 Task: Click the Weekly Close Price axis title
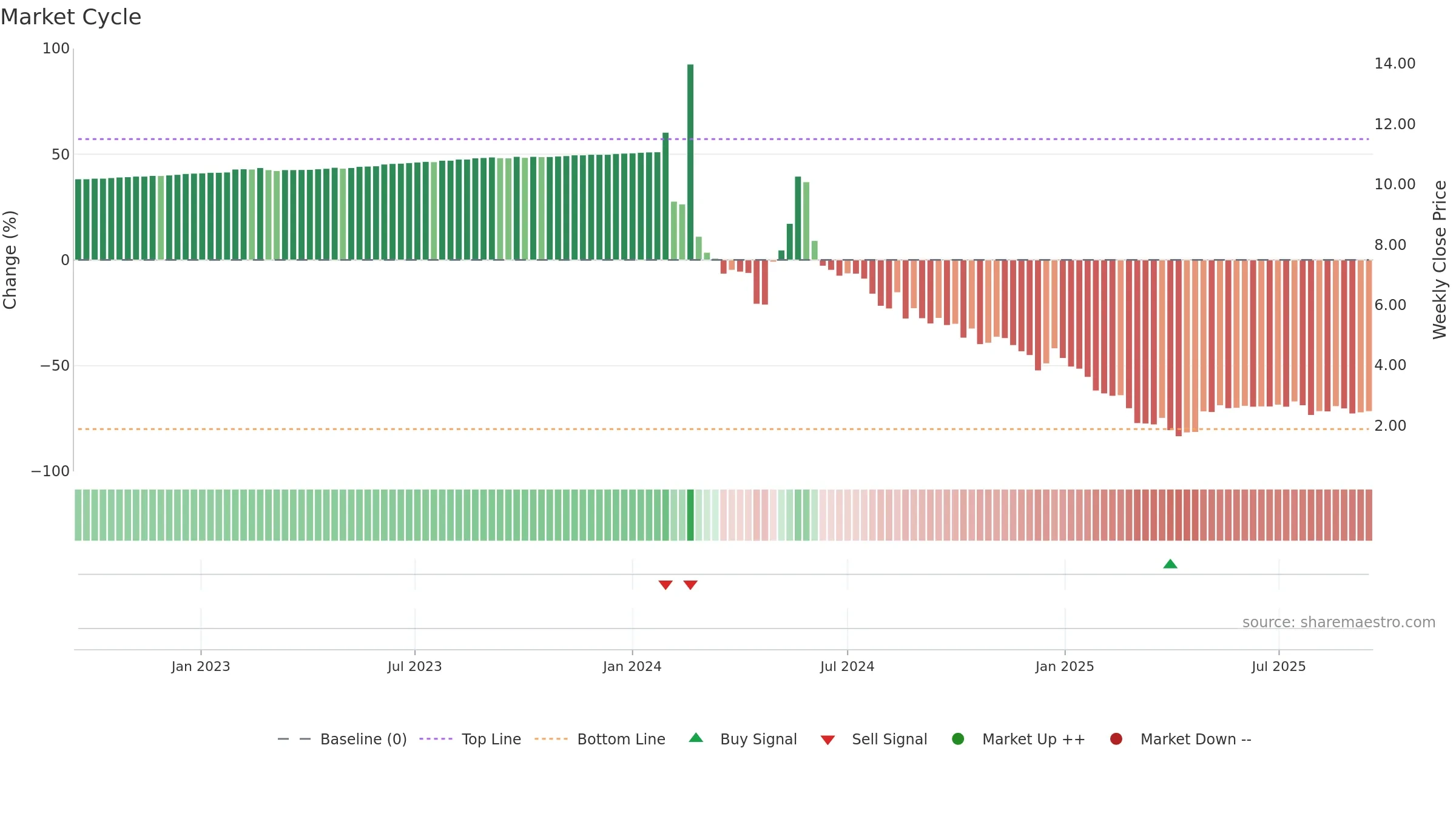click(1440, 260)
